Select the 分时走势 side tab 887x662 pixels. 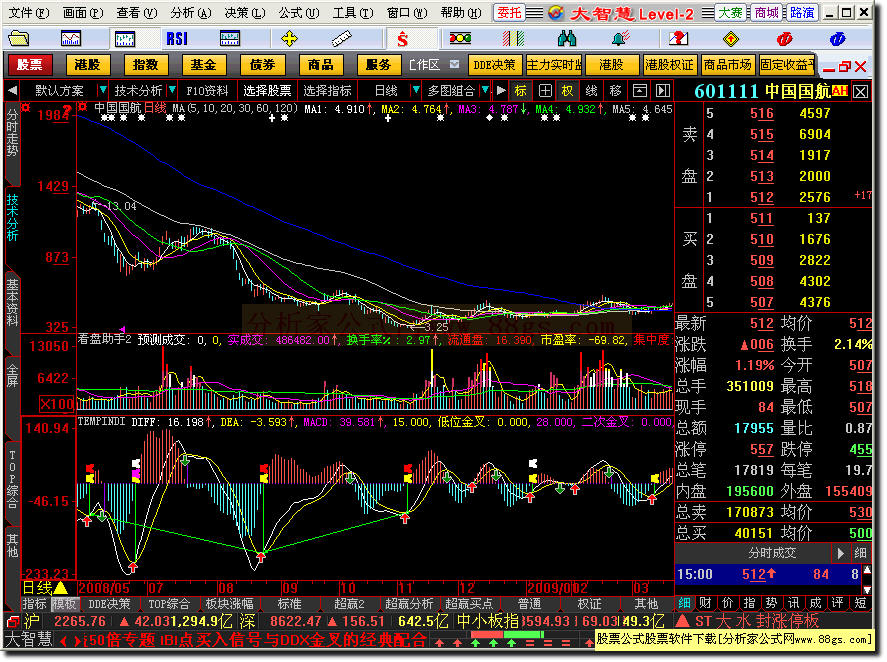tap(12, 132)
